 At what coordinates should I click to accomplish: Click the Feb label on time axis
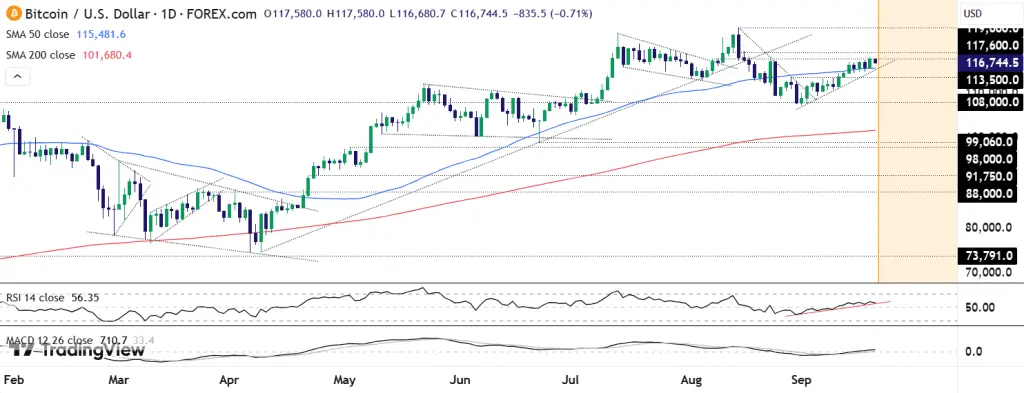[13, 379]
